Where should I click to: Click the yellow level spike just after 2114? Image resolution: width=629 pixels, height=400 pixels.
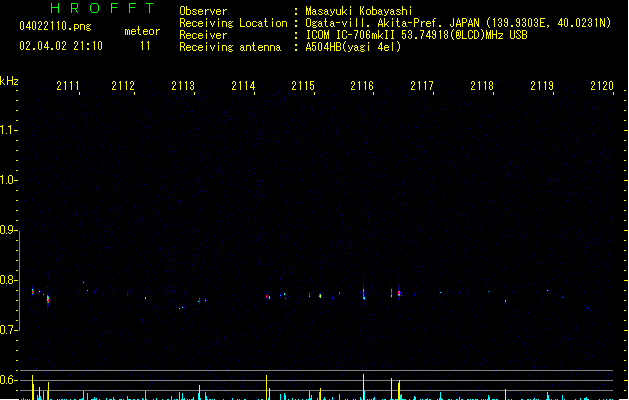point(266,387)
